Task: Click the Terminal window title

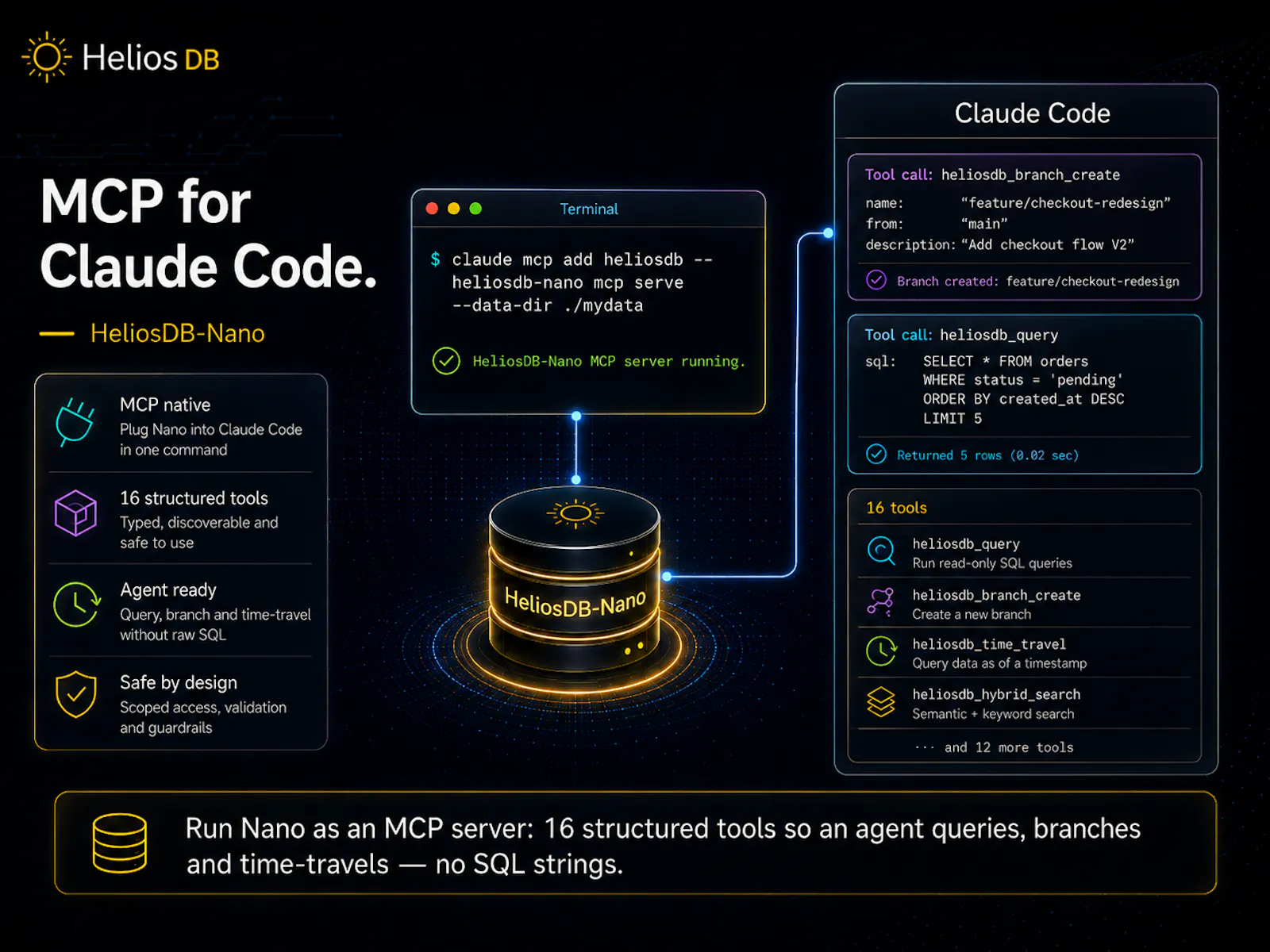Action: coord(589,209)
